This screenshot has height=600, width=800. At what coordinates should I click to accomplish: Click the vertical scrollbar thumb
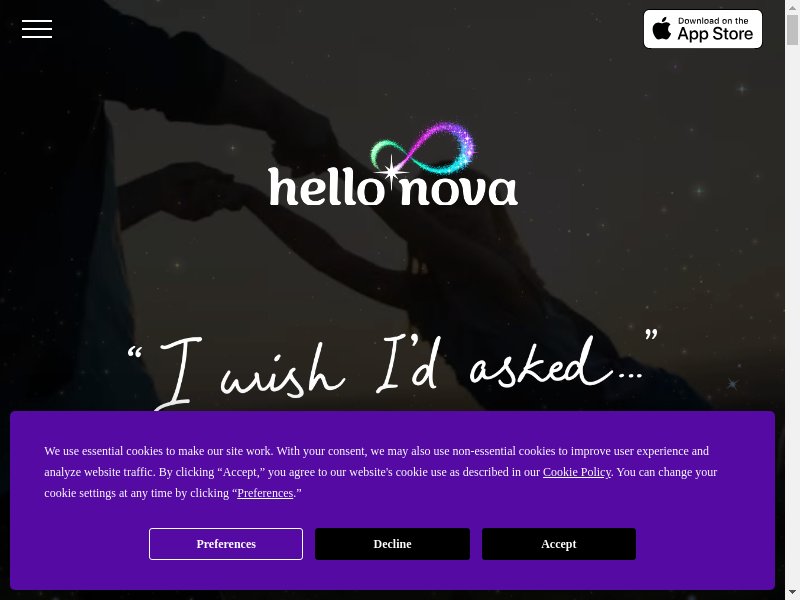792,30
